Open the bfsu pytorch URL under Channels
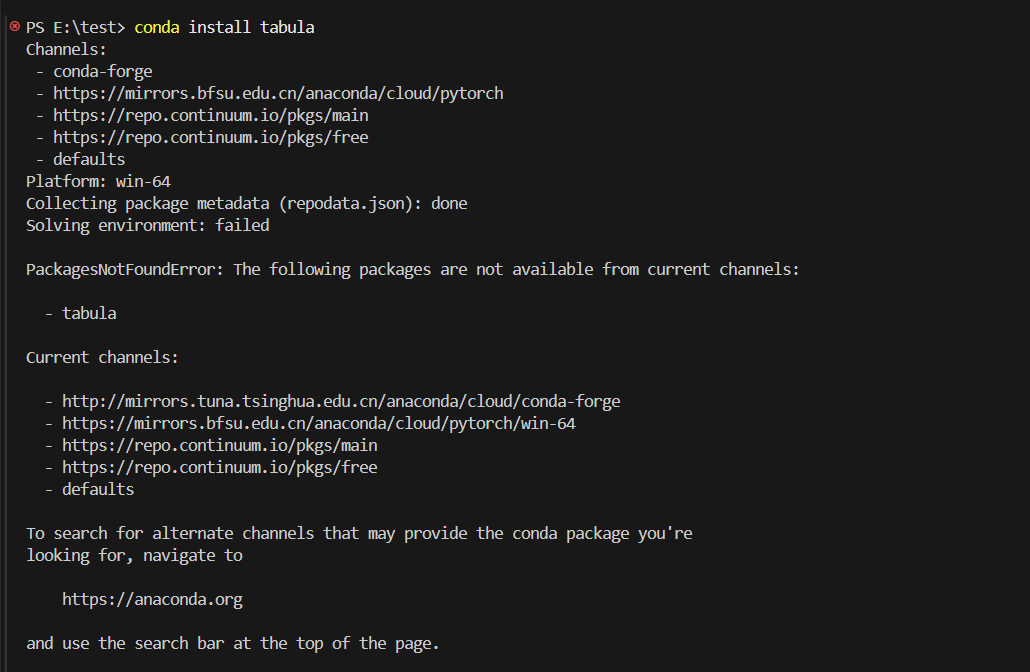Image resolution: width=1030 pixels, height=672 pixels. pyautogui.click(x=278, y=93)
